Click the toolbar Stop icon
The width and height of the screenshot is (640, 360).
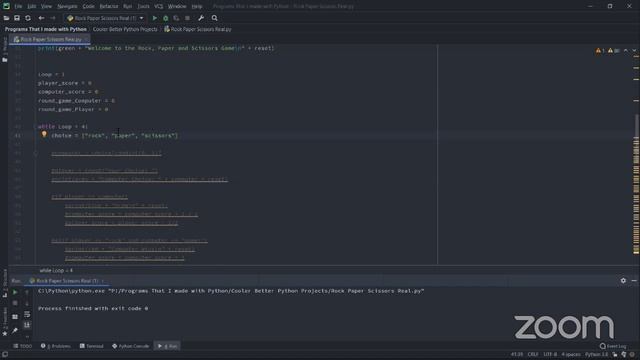coord(187,18)
